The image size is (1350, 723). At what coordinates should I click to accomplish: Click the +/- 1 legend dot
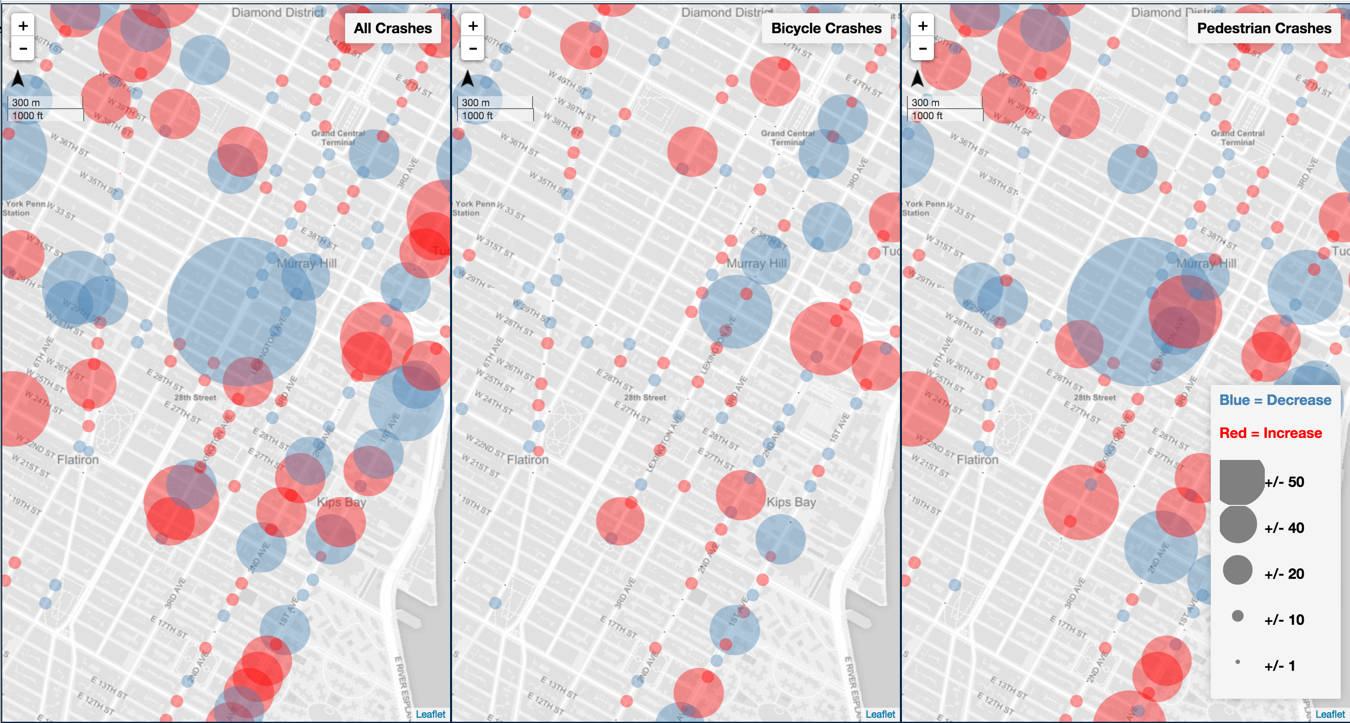pyautogui.click(x=1238, y=663)
